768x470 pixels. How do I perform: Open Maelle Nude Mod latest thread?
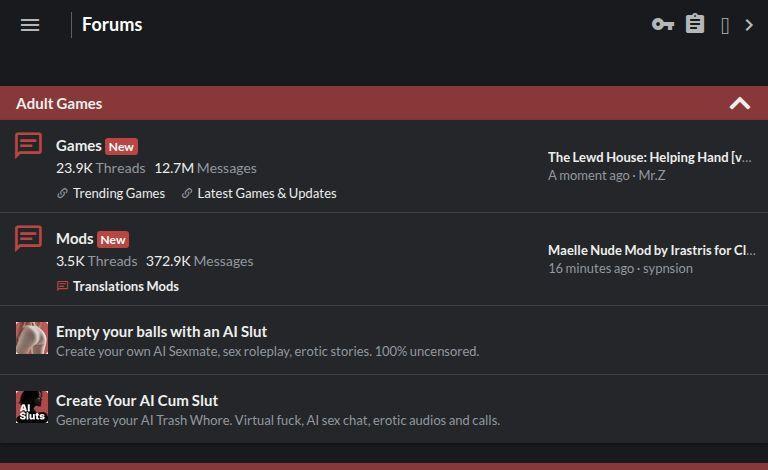[x=651, y=250]
